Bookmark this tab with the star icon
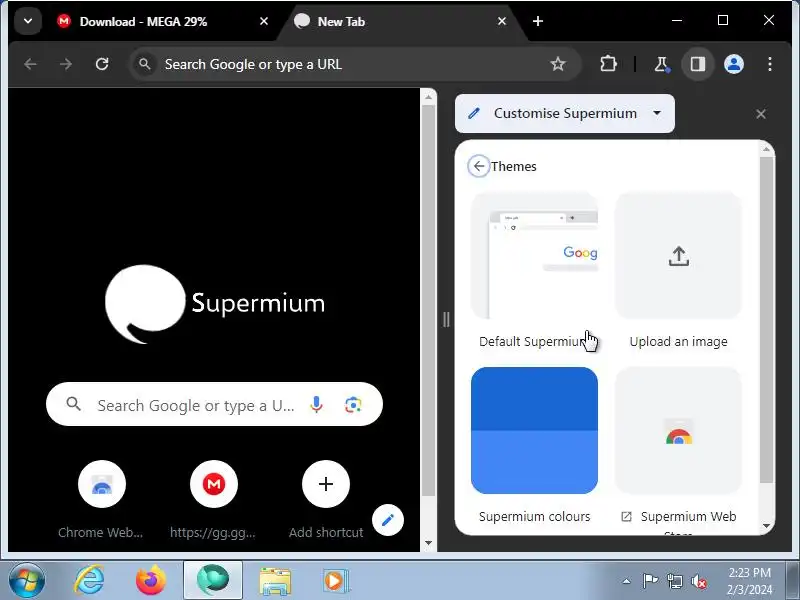Screen dimensions: 800x600 (558, 64)
